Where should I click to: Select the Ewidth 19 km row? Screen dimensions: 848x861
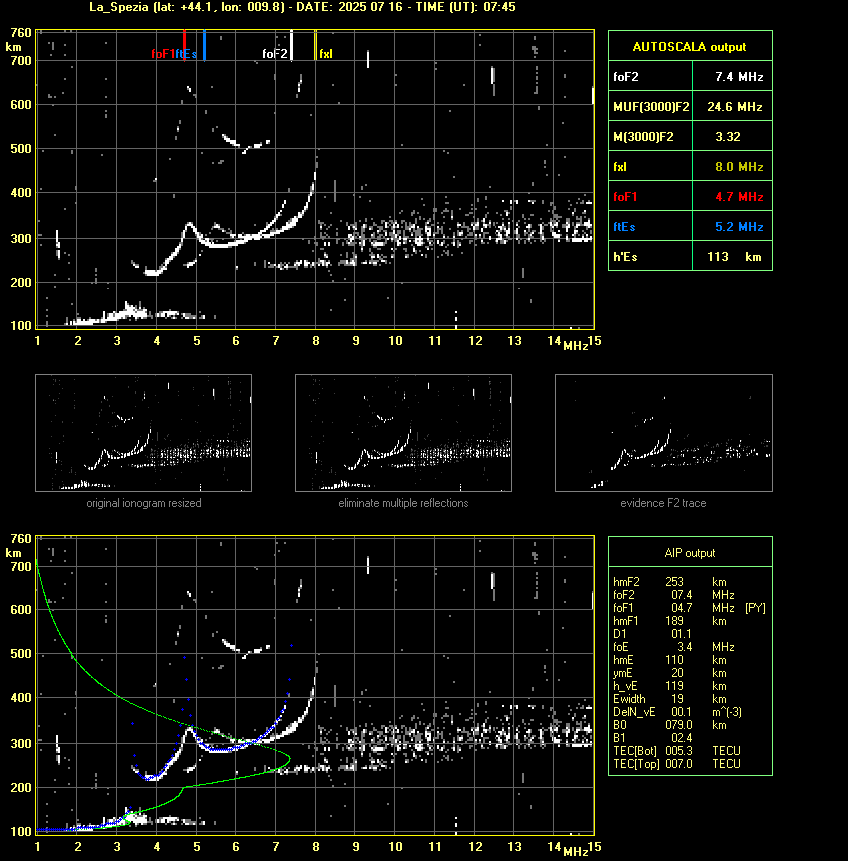[x=670, y=699]
